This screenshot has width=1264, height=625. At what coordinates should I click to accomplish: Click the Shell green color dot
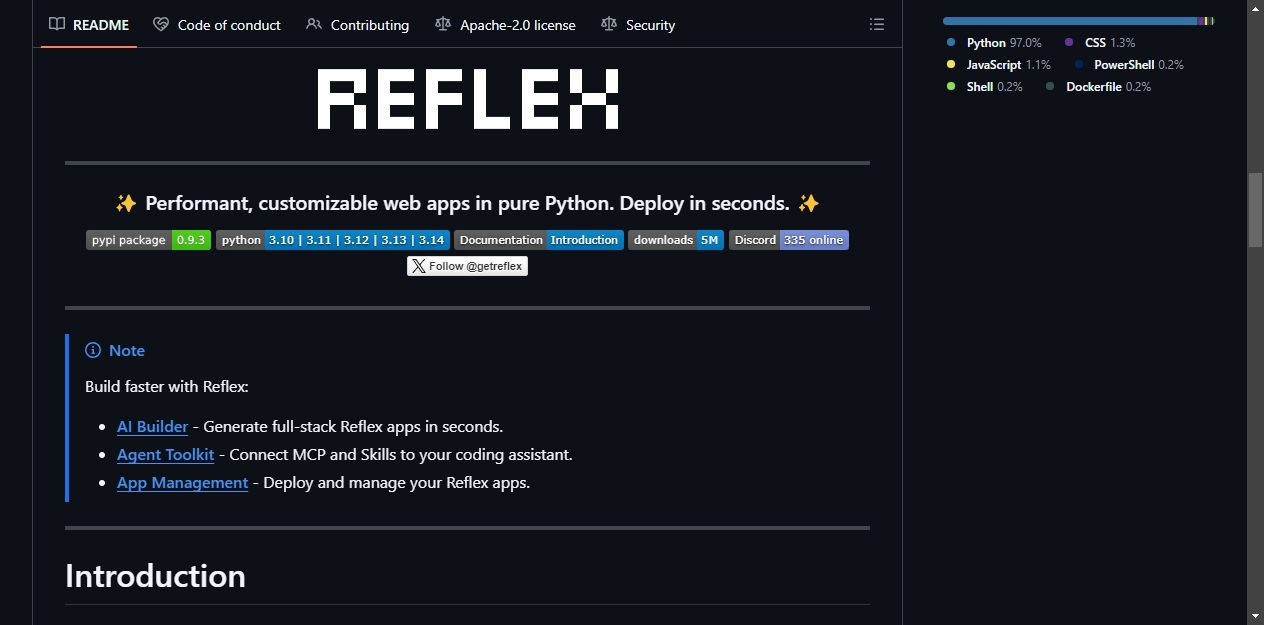[x=951, y=87]
